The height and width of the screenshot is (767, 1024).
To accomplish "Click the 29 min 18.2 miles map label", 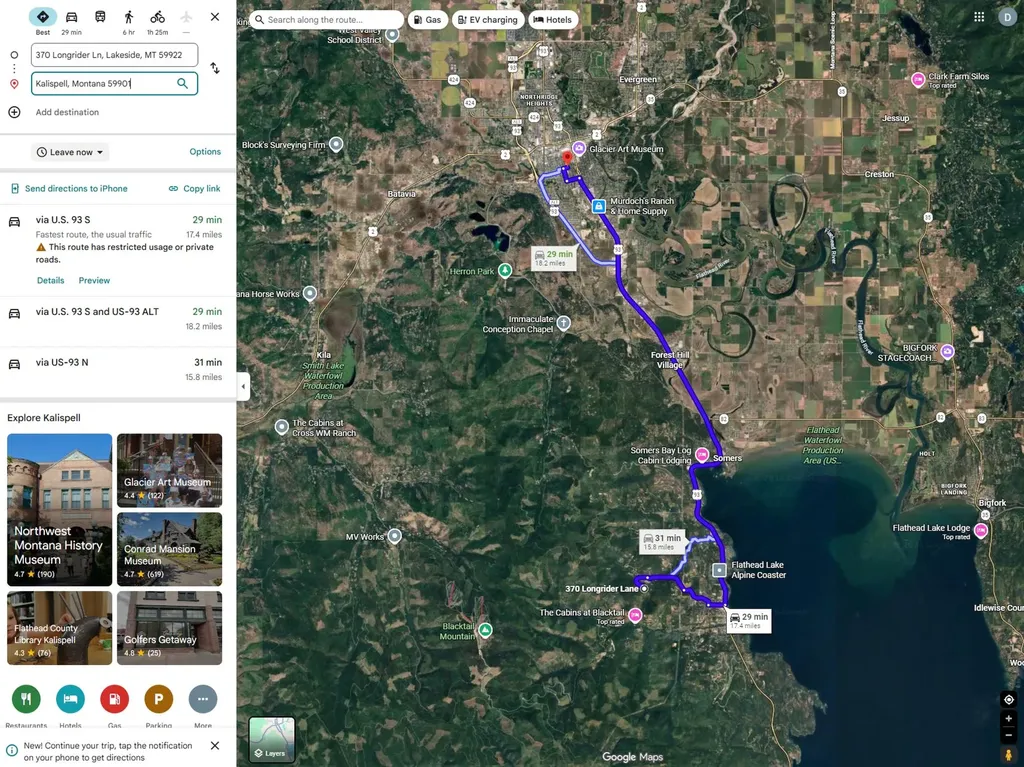I will (554, 258).
